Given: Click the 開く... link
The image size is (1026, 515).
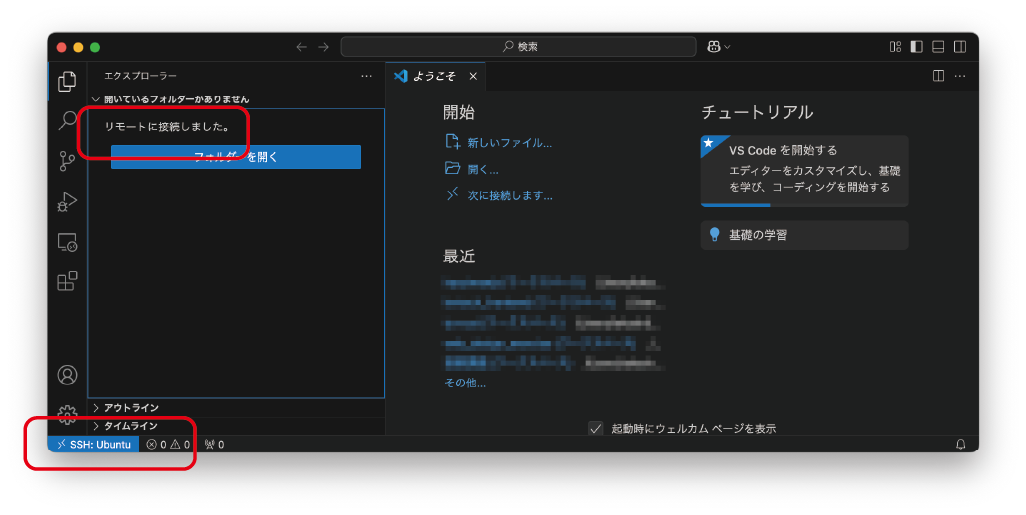Looking at the screenshot, I should pos(472,169).
